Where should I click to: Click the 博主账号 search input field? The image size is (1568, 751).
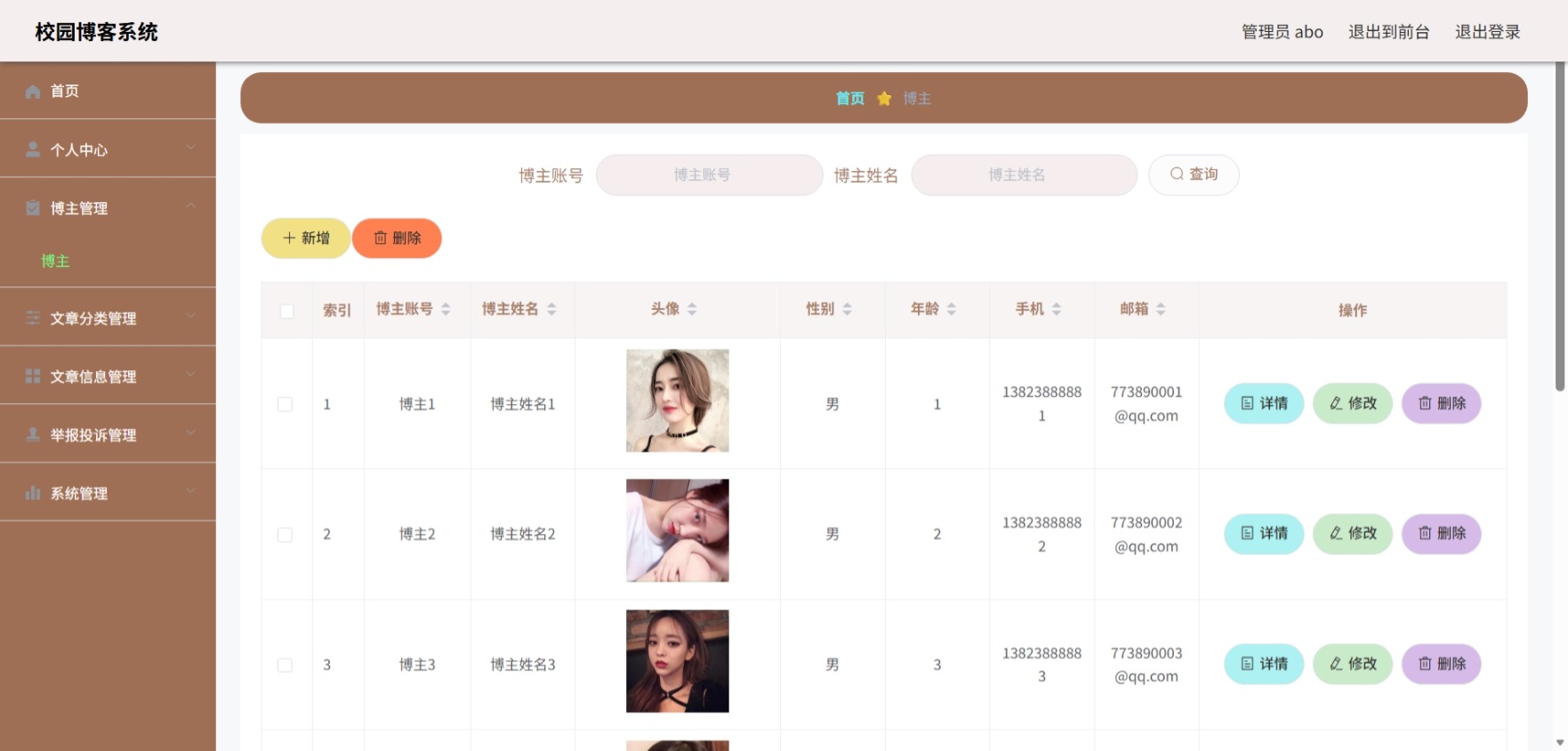tap(710, 174)
